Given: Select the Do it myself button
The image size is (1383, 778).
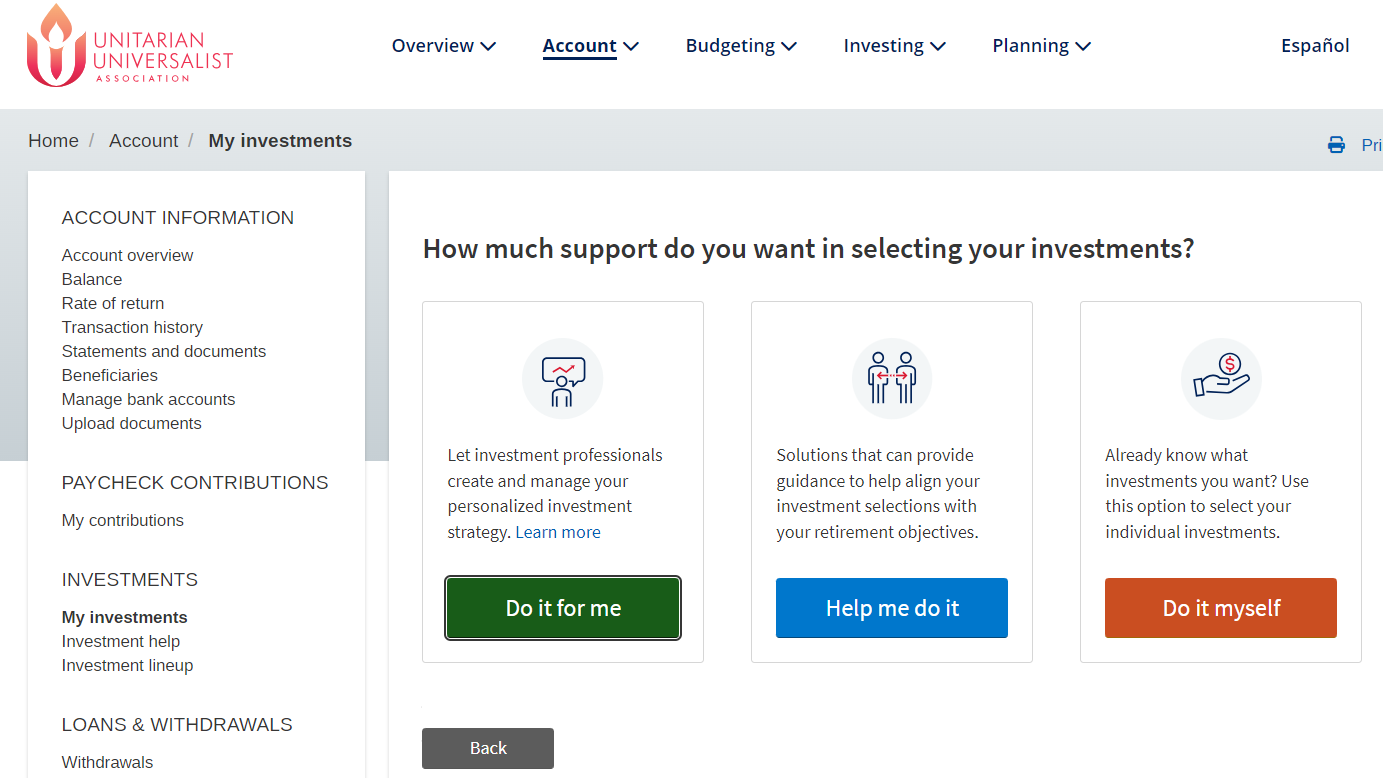Looking at the screenshot, I should click(1220, 608).
